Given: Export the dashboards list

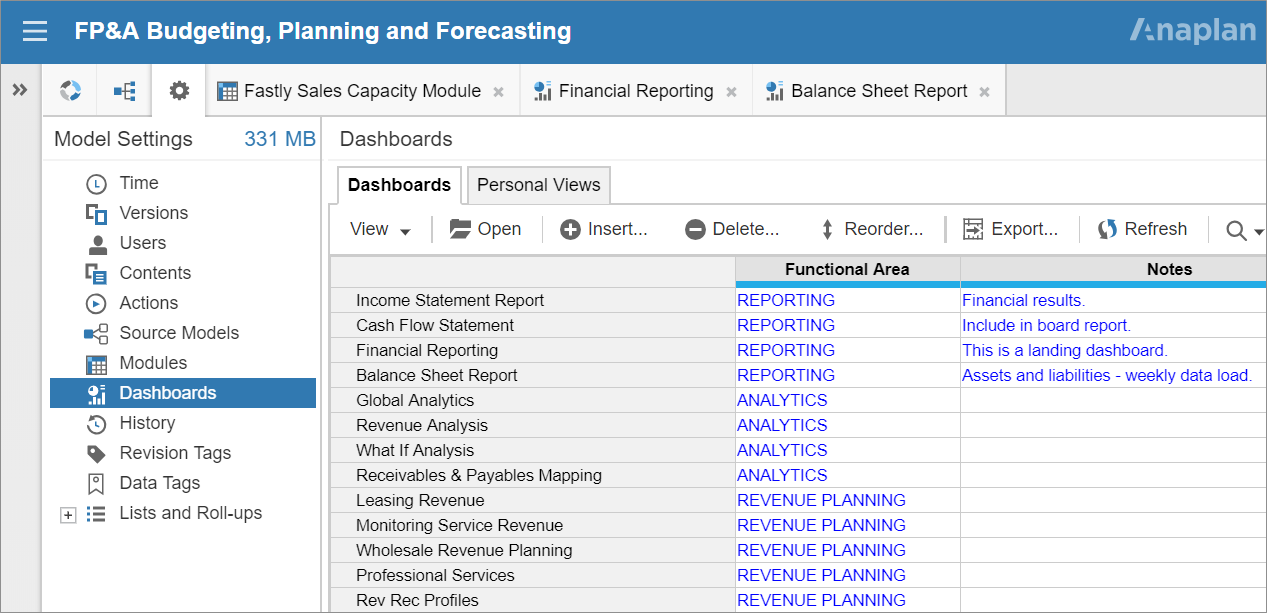Looking at the screenshot, I should coord(1010,229).
